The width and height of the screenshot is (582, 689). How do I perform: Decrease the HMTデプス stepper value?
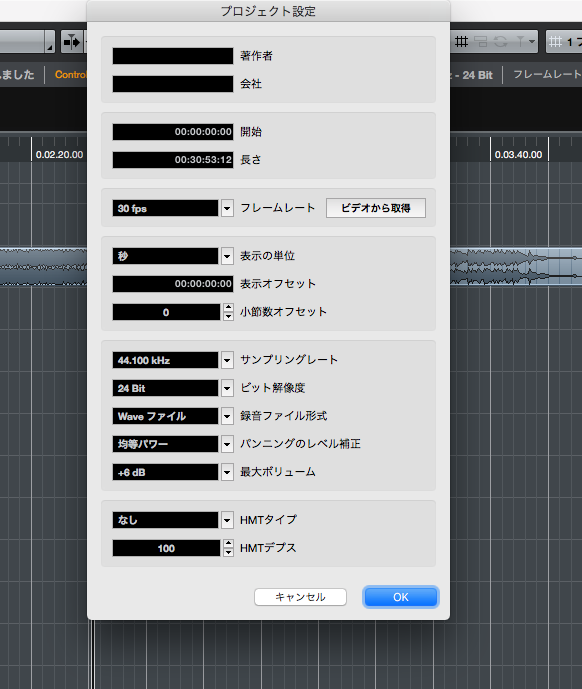click(x=228, y=552)
